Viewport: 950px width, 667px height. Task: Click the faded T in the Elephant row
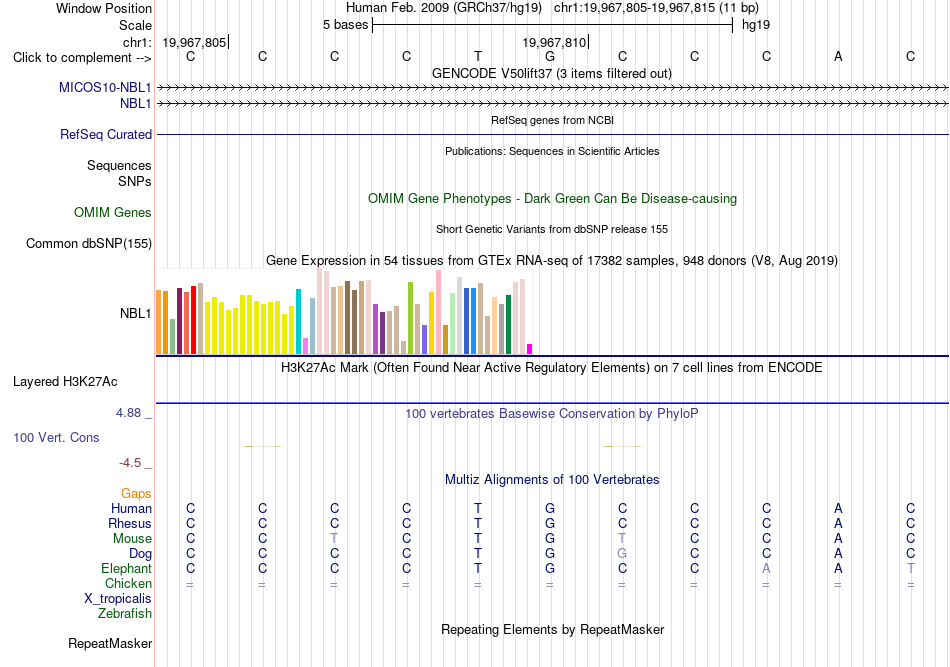(x=911, y=568)
